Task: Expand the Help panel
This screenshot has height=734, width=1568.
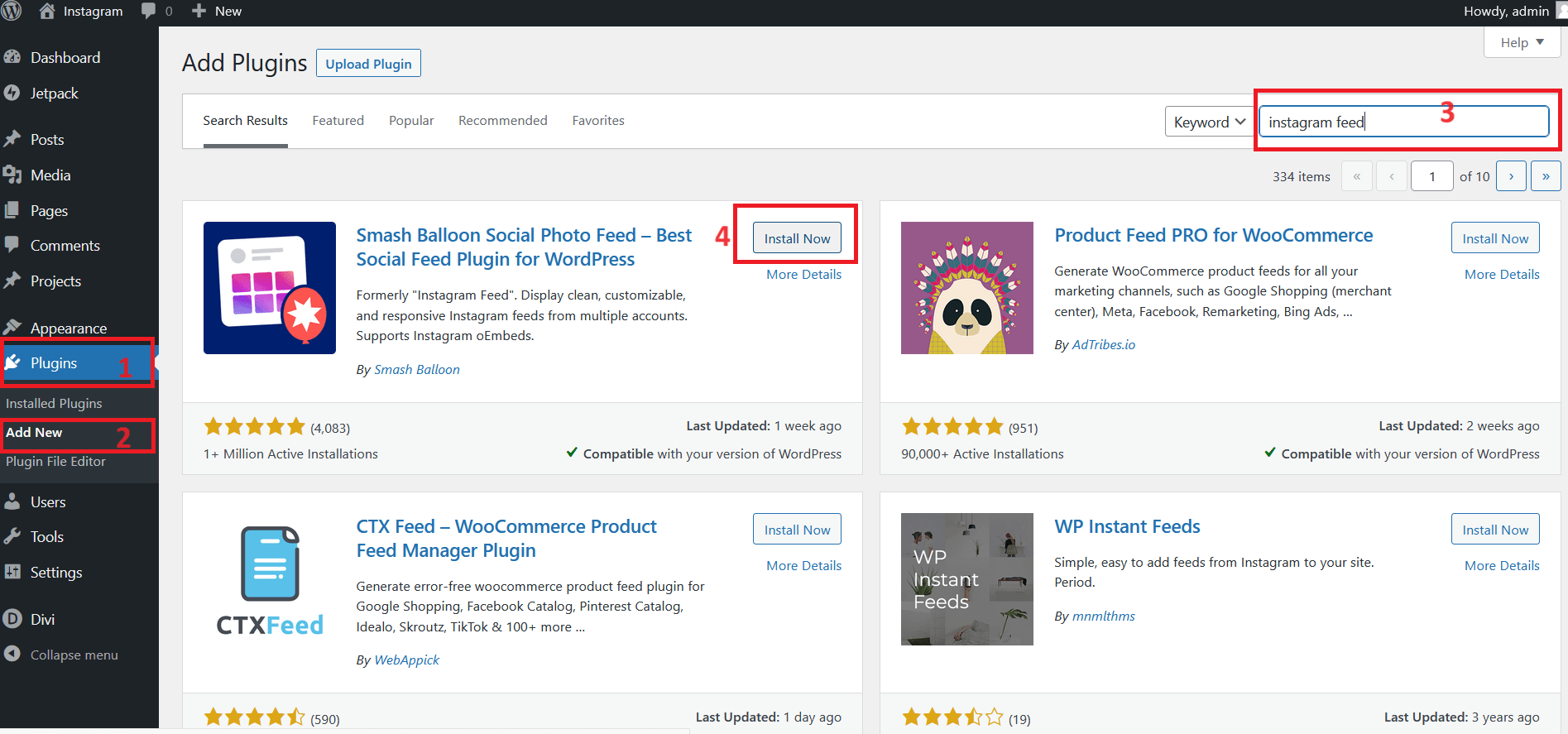Action: point(1522,42)
